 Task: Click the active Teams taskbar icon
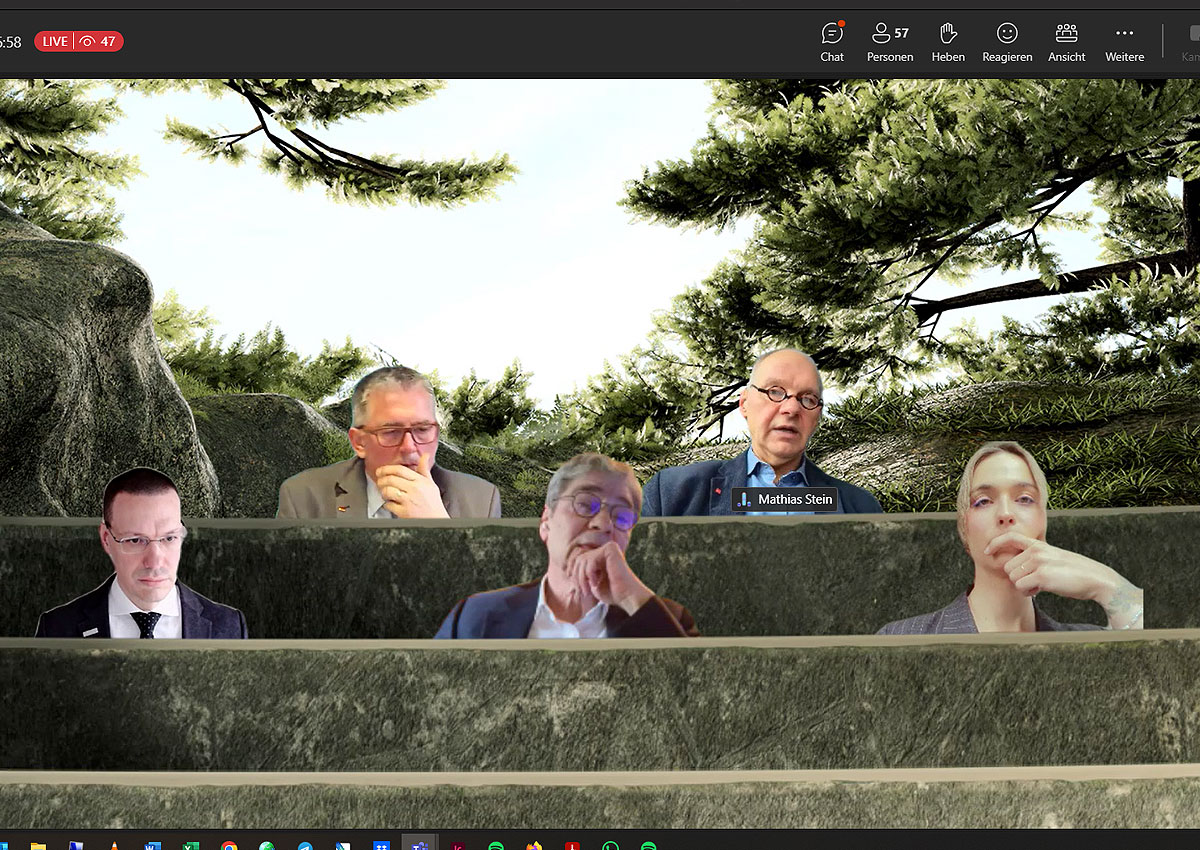coord(419,844)
